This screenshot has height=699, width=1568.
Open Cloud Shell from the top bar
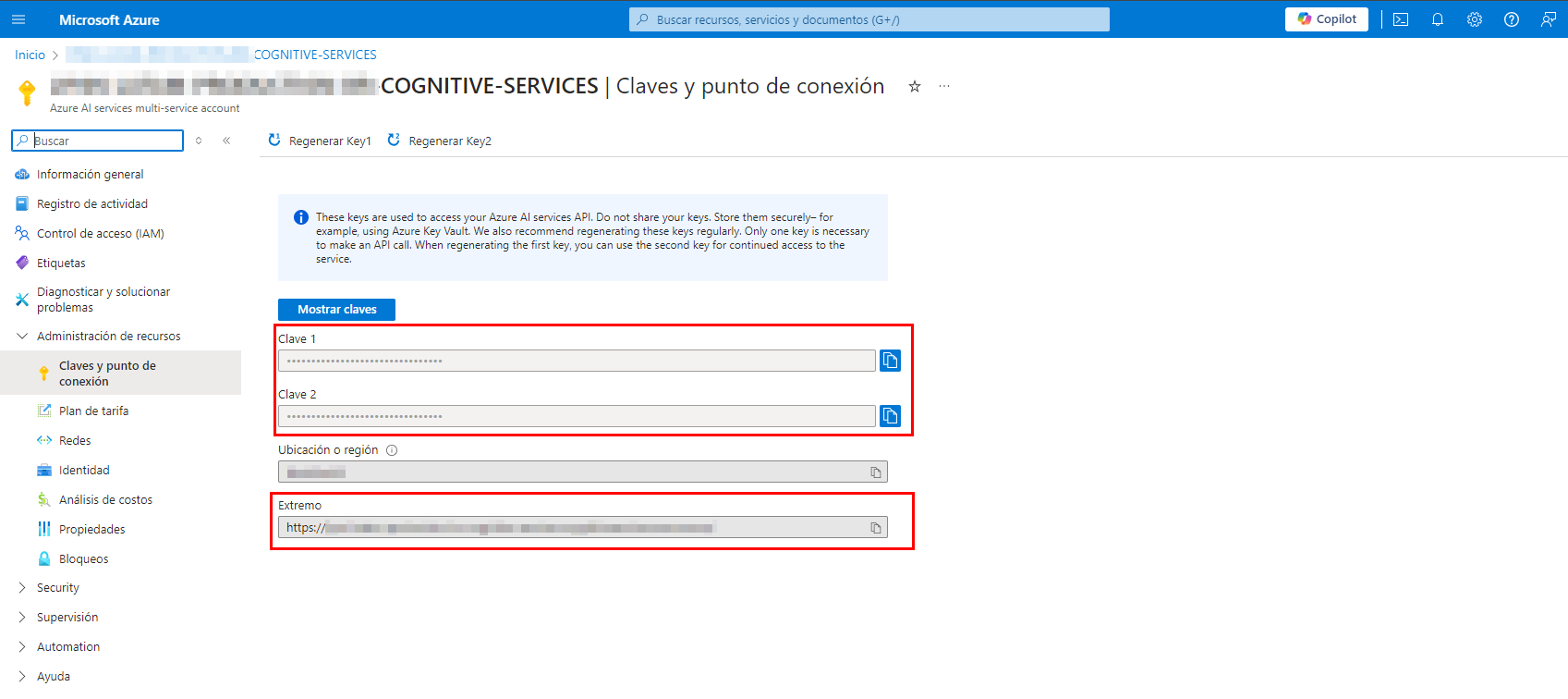click(x=1401, y=19)
